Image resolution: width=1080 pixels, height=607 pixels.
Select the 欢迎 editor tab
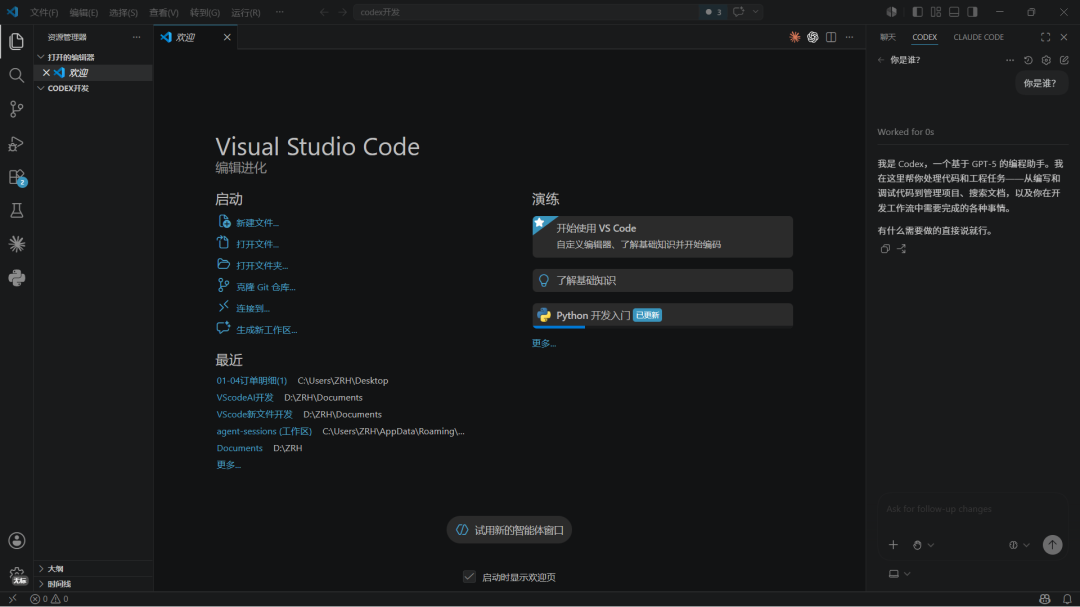coord(195,37)
